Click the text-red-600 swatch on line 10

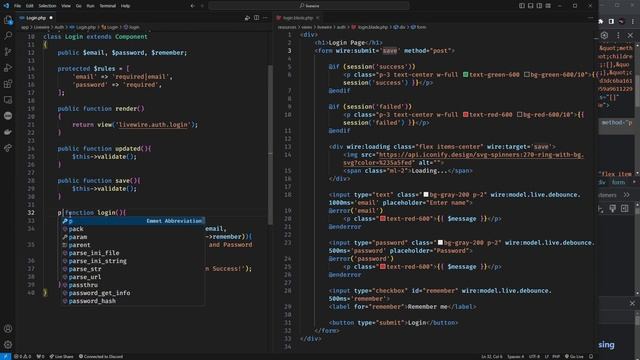click(x=465, y=115)
